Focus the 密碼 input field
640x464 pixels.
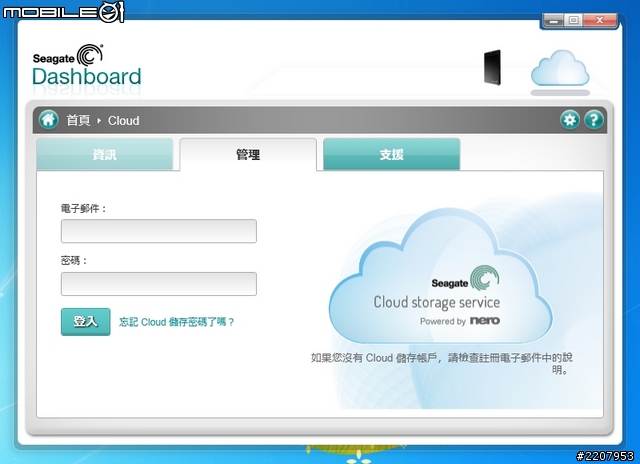coord(159,284)
